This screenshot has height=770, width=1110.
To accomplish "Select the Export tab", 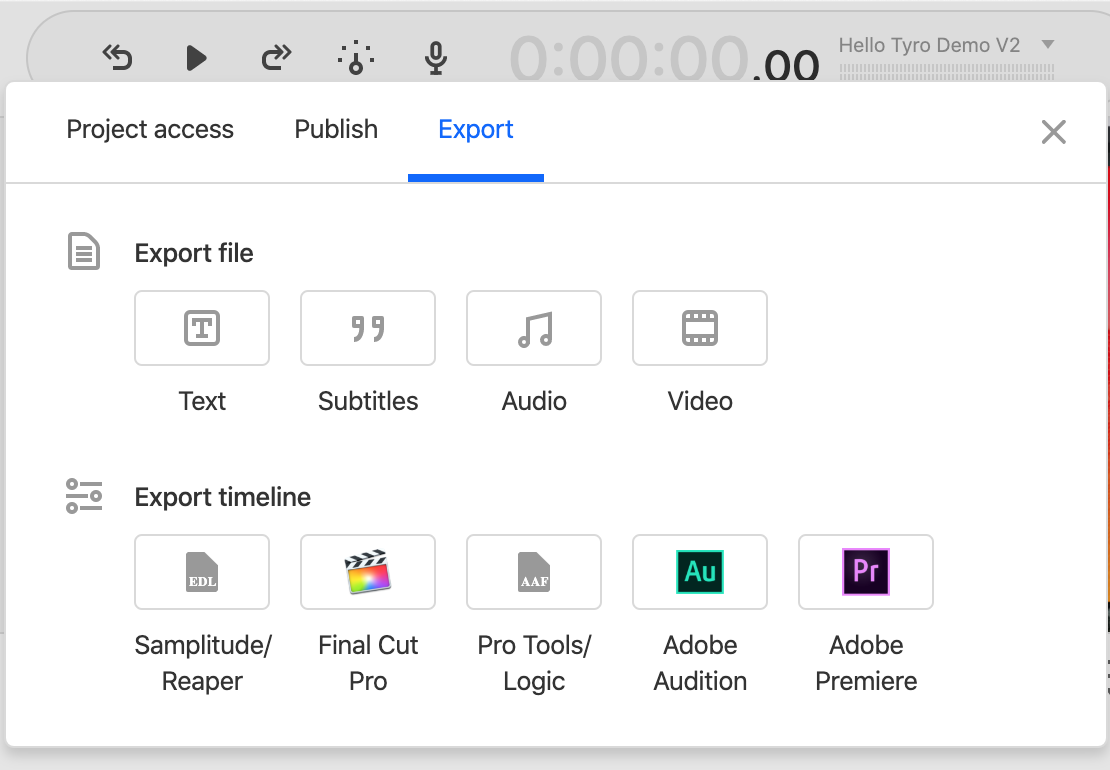I will click(x=476, y=130).
